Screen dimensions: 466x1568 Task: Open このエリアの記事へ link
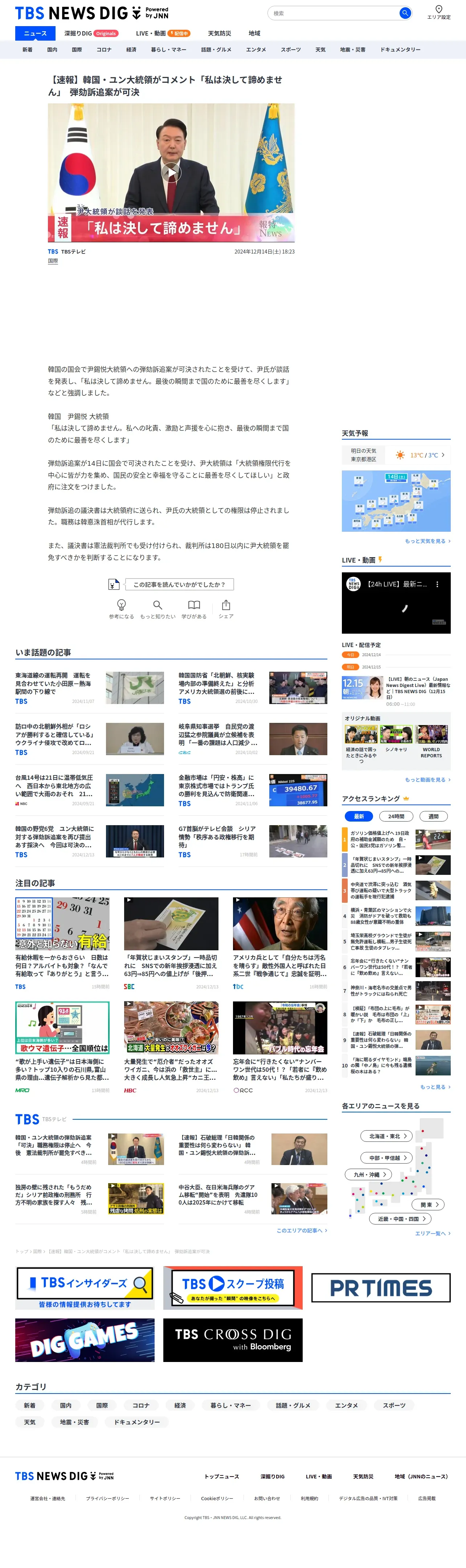(302, 1230)
